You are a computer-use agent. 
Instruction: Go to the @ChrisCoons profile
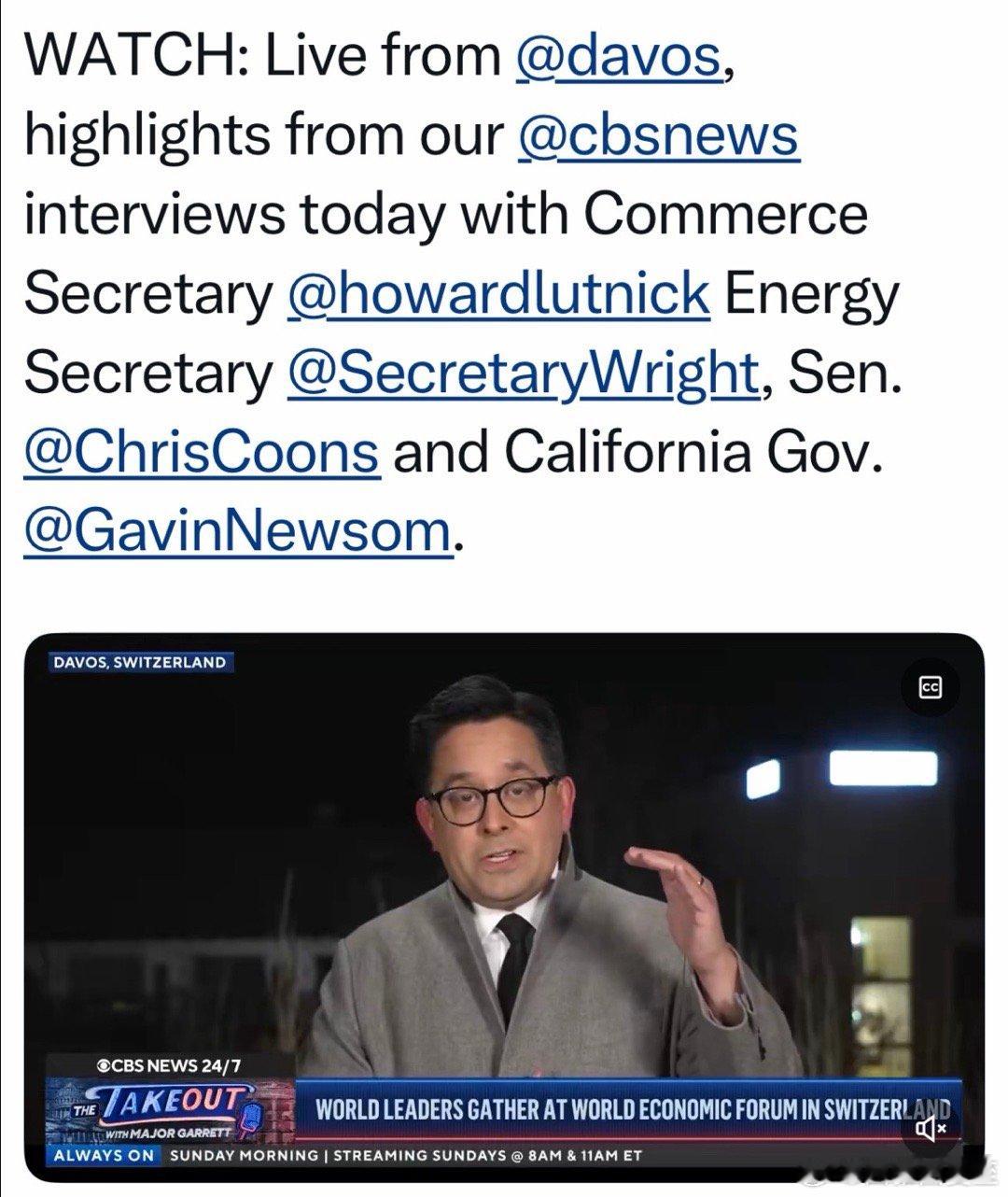pos(202,453)
